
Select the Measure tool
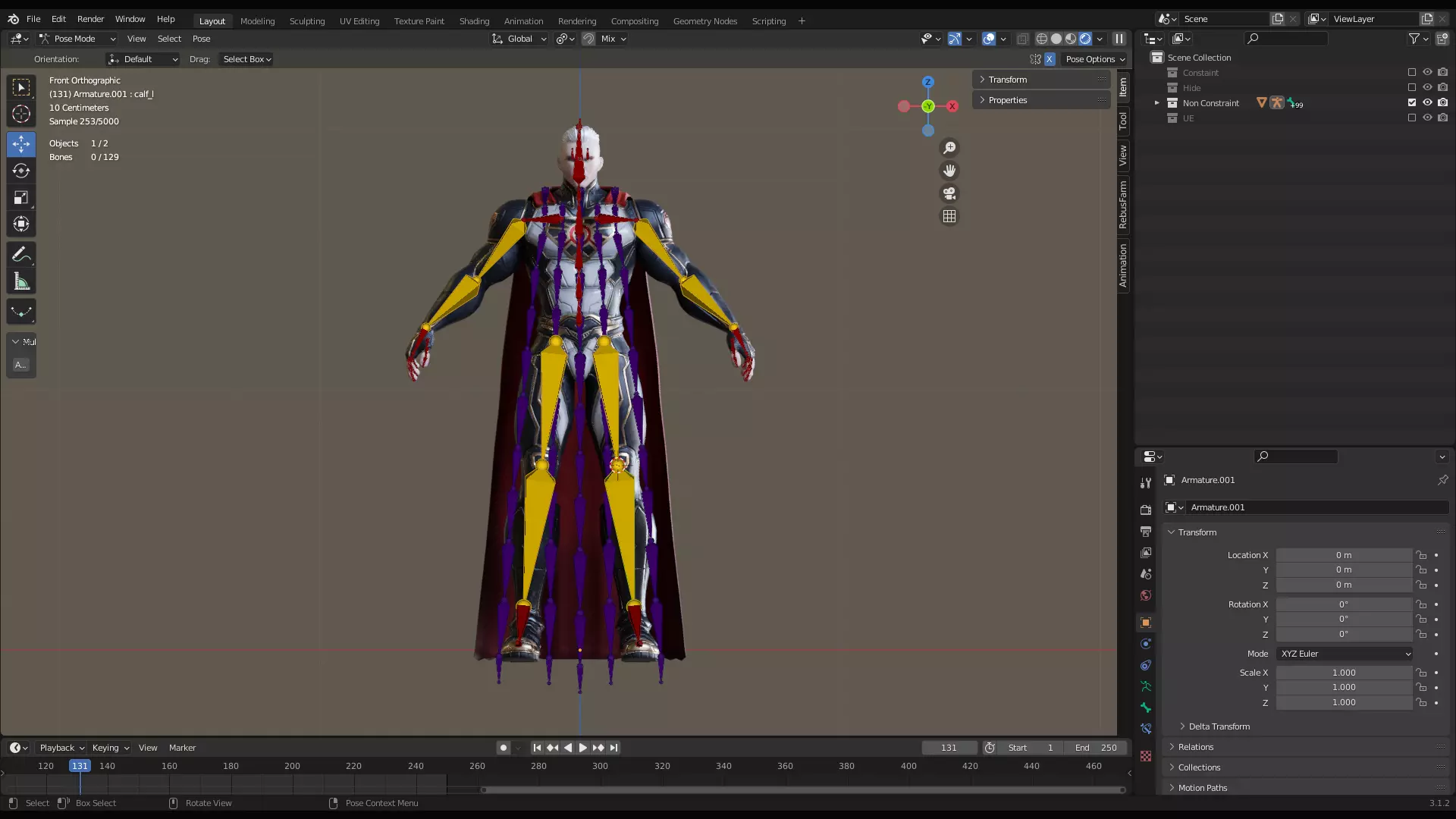coord(21,282)
